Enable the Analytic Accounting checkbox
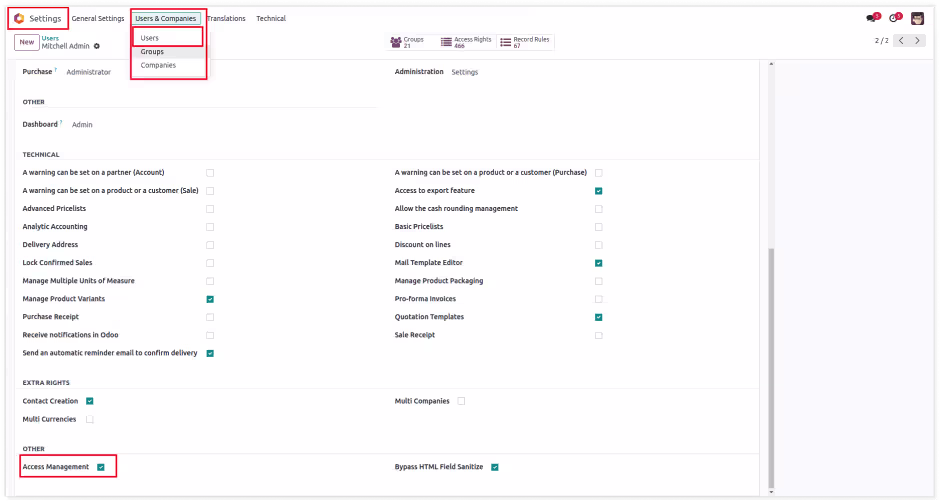 (x=210, y=227)
